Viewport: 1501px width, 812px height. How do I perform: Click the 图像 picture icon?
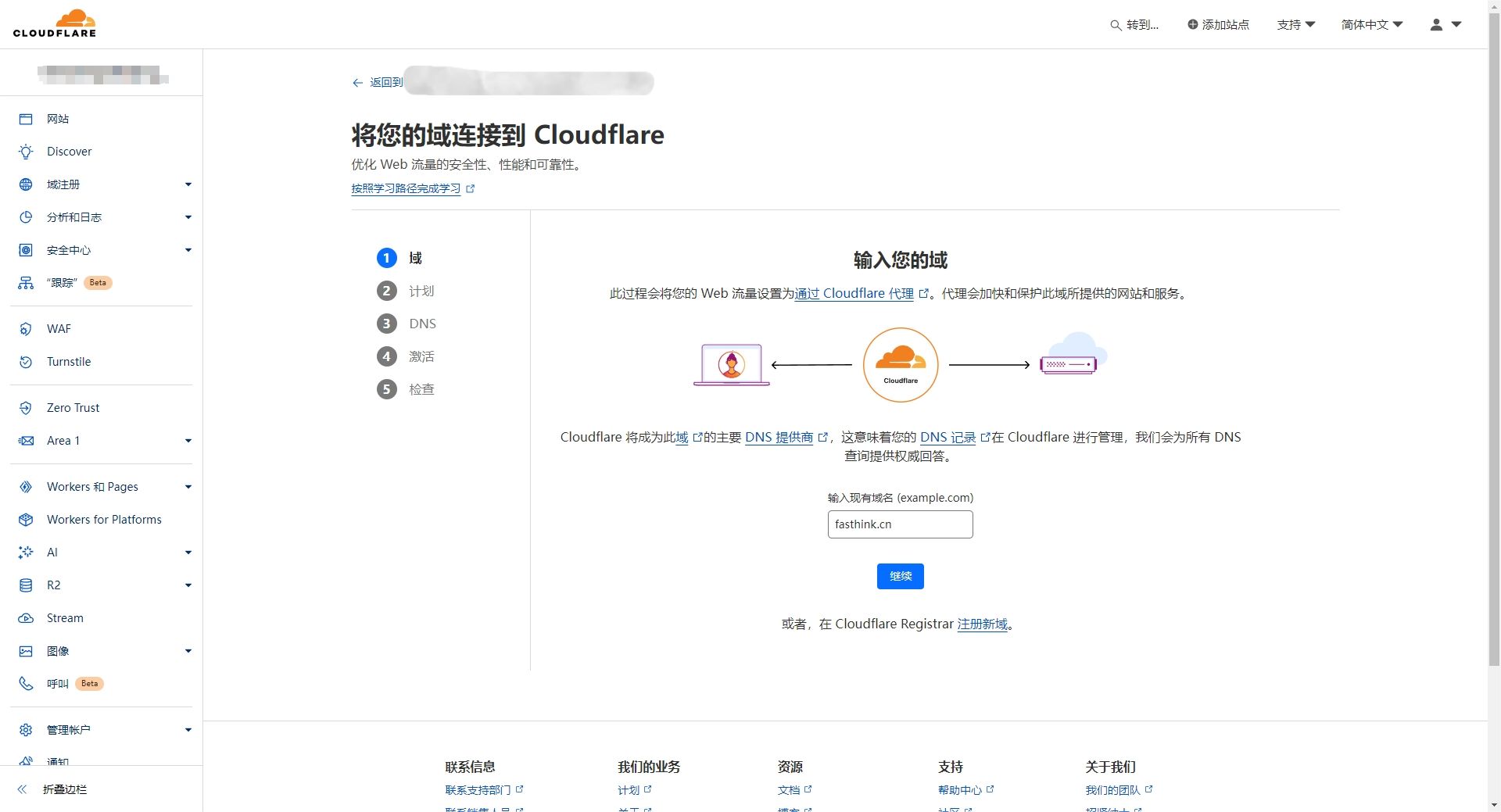point(26,651)
